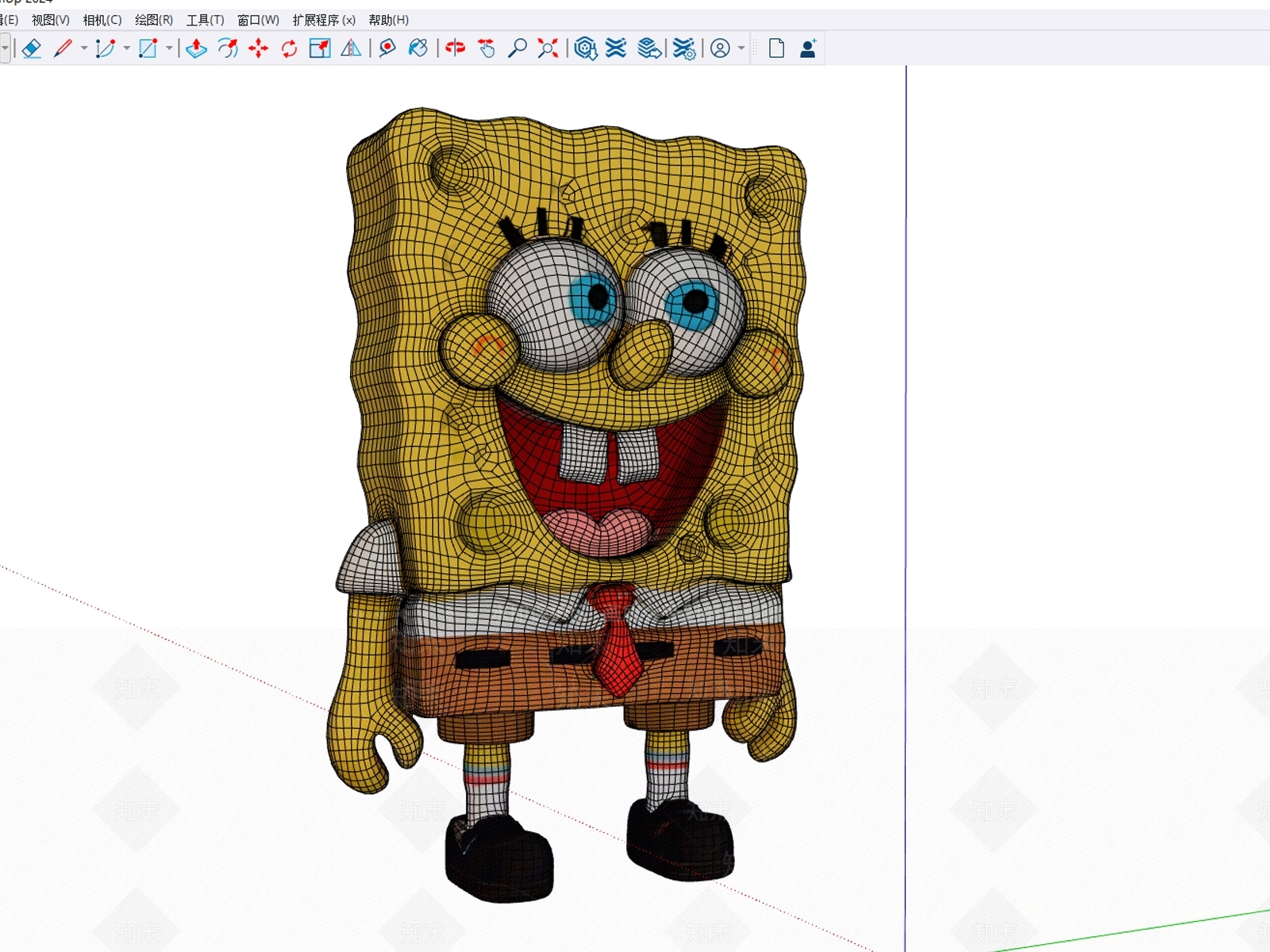Image resolution: width=1270 pixels, height=952 pixels.
Task: Activate the Pan hand tool
Action: (x=487, y=48)
